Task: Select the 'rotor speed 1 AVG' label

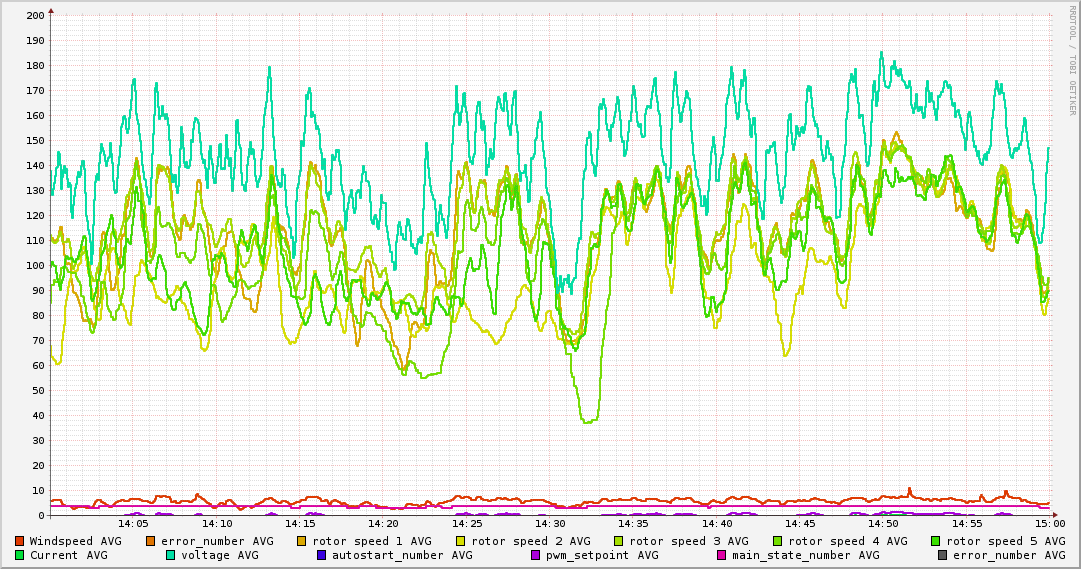Action: coord(372,542)
